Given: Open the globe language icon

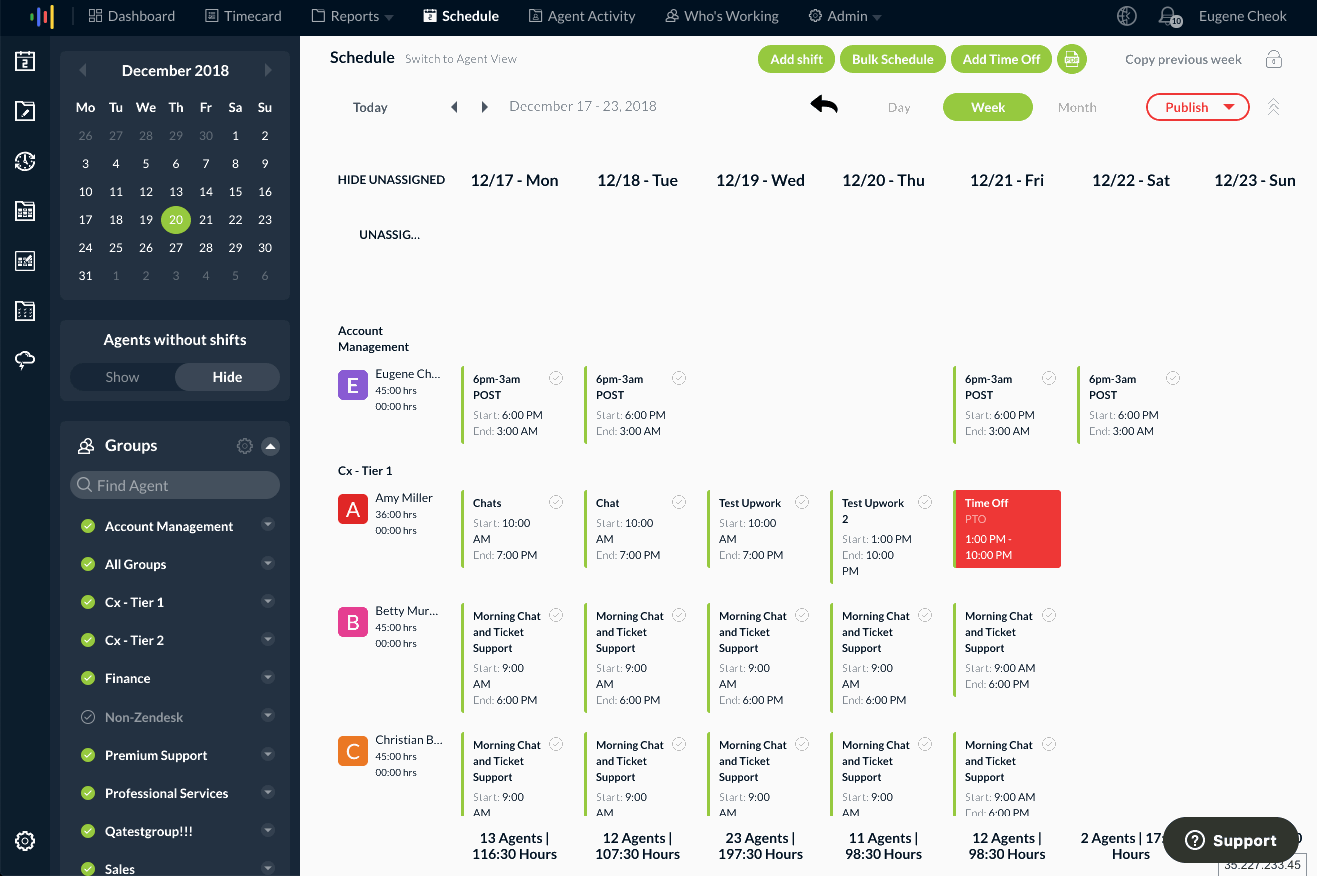Looking at the screenshot, I should [x=1127, y=16].
